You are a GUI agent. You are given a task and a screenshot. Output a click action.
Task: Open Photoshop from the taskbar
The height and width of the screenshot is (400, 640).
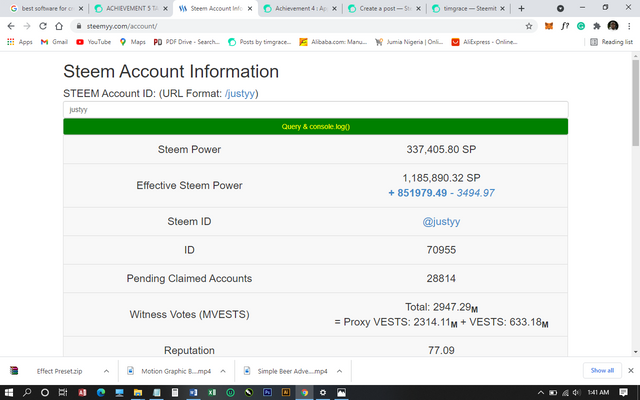tap(267, 392)
